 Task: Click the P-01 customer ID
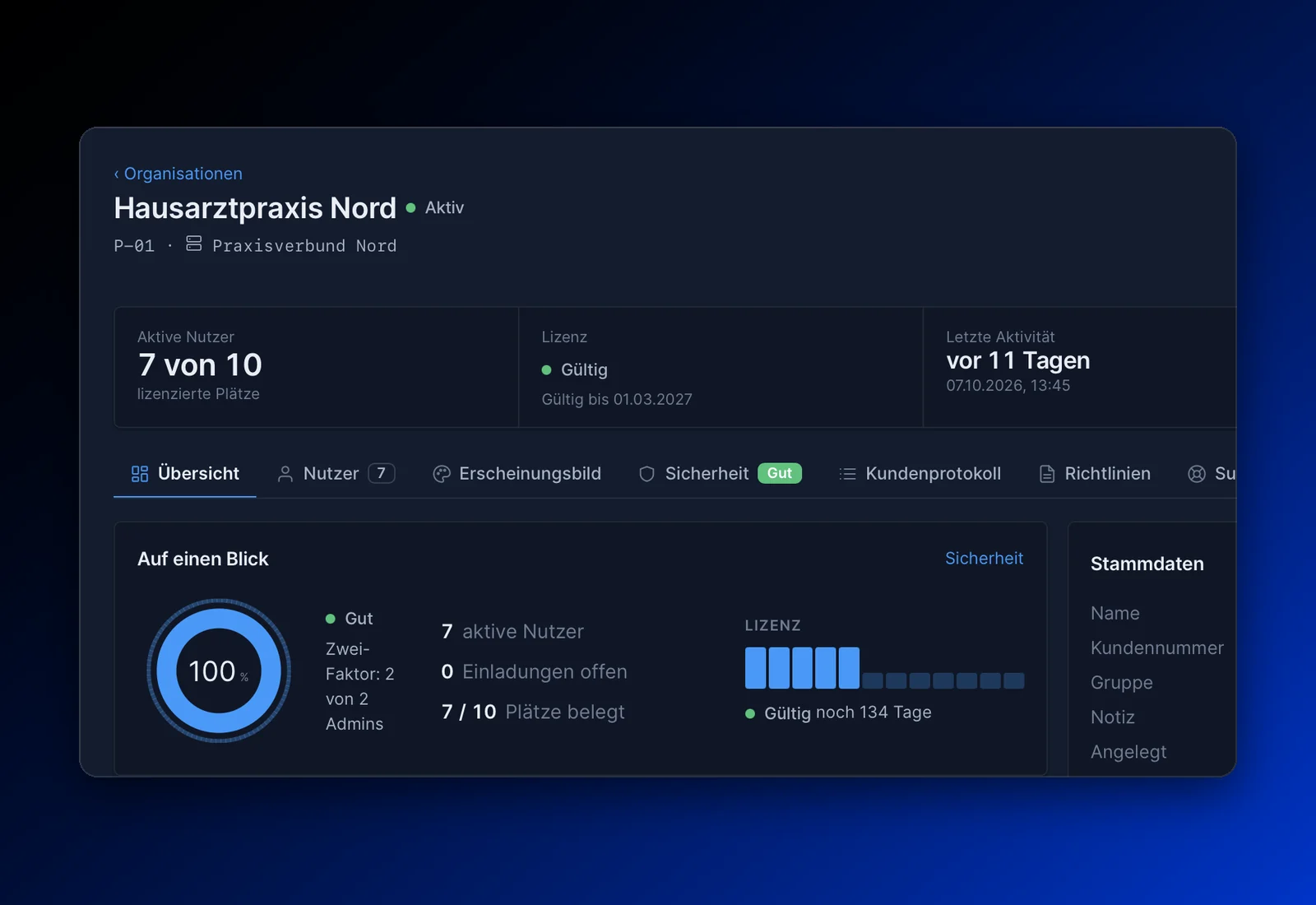tap(134, 246)
